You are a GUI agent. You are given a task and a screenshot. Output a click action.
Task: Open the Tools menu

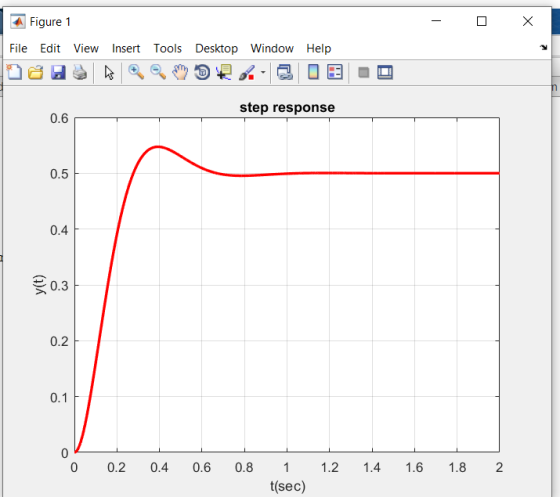pyautogui.click(x=168, y=48)
